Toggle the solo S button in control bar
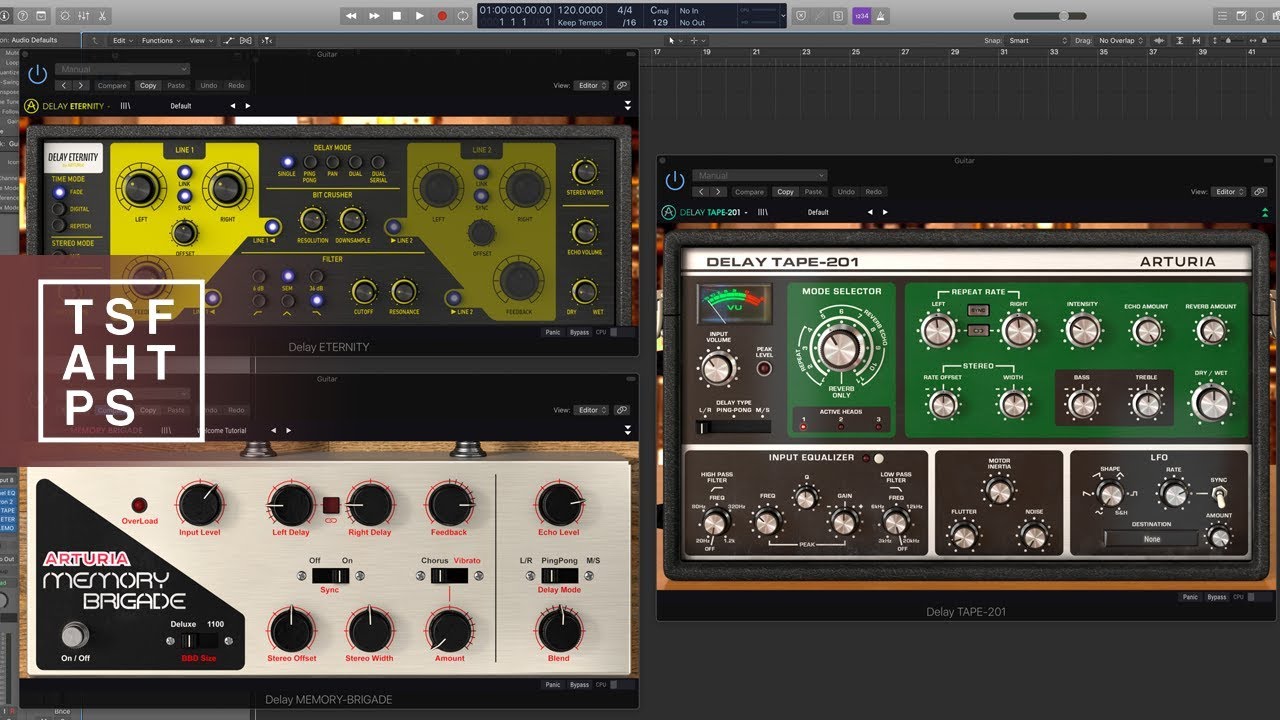The height and width of the screenshot is (720, 1280). point(838,16)
